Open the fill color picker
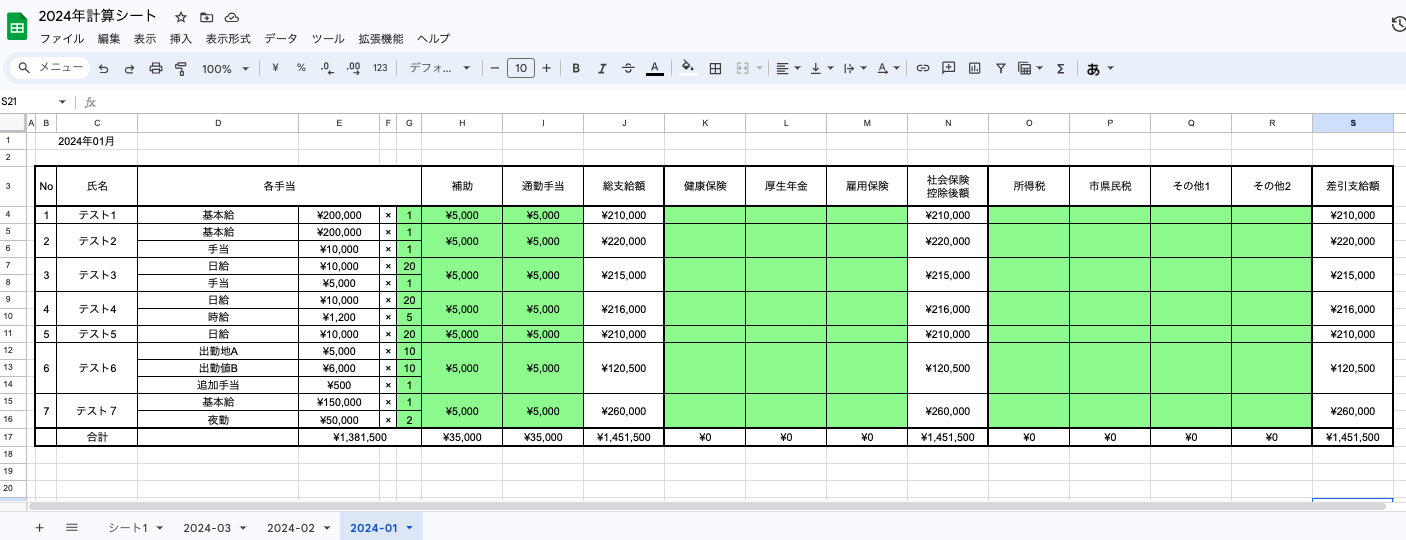Screen dimensions: 1406x540 [688, 68]
